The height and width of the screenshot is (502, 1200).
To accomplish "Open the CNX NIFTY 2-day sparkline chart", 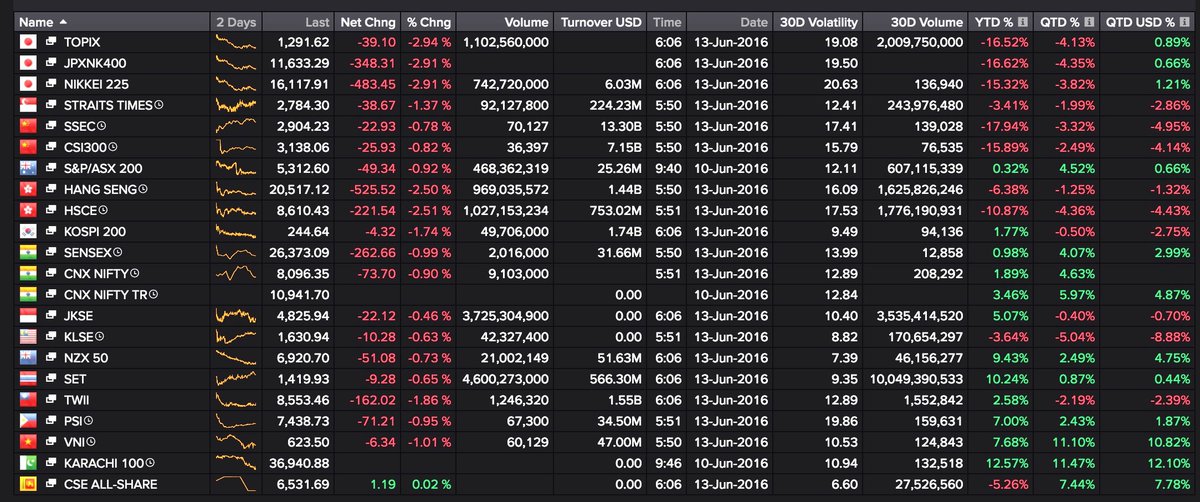I will (x=235, y=274).
